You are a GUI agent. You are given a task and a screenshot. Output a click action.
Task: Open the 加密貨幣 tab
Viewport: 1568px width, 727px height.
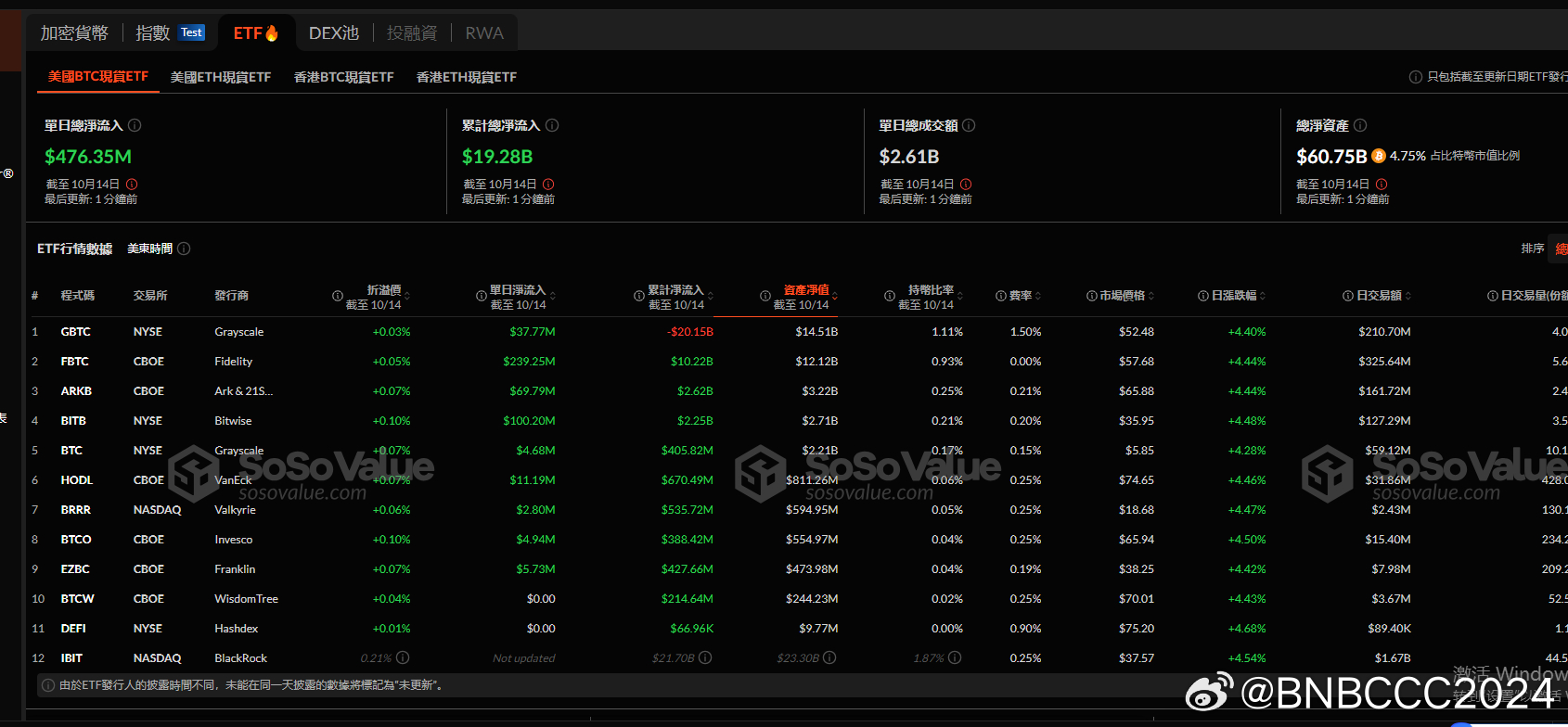click(74, 33)
